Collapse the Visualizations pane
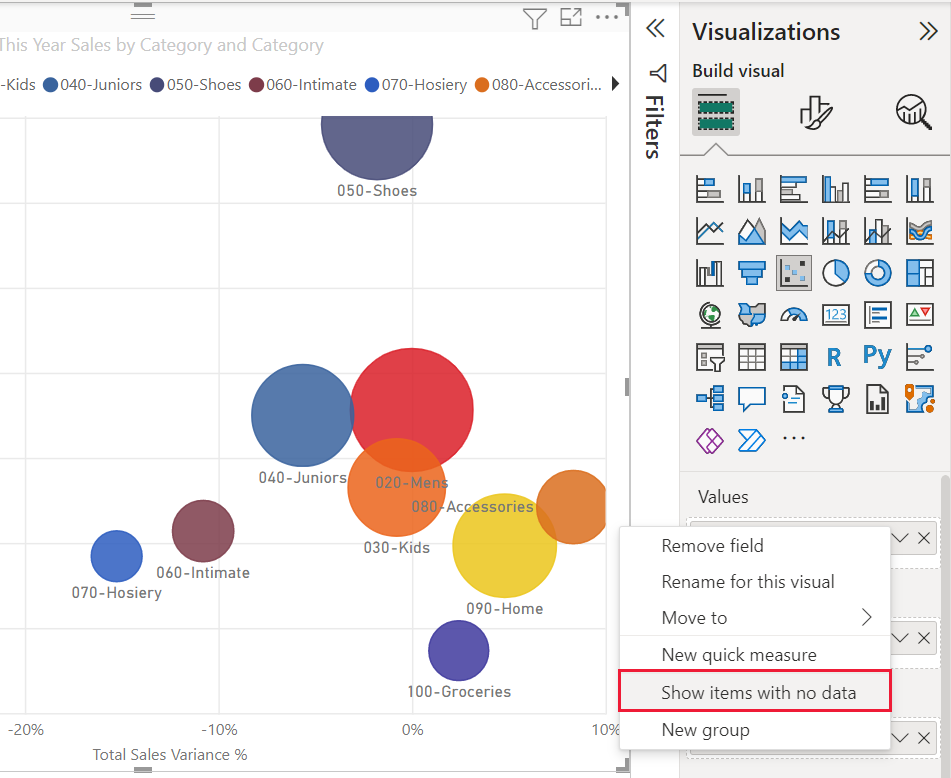The height and width of the screenshot is (778, 951). click(927, 31)
